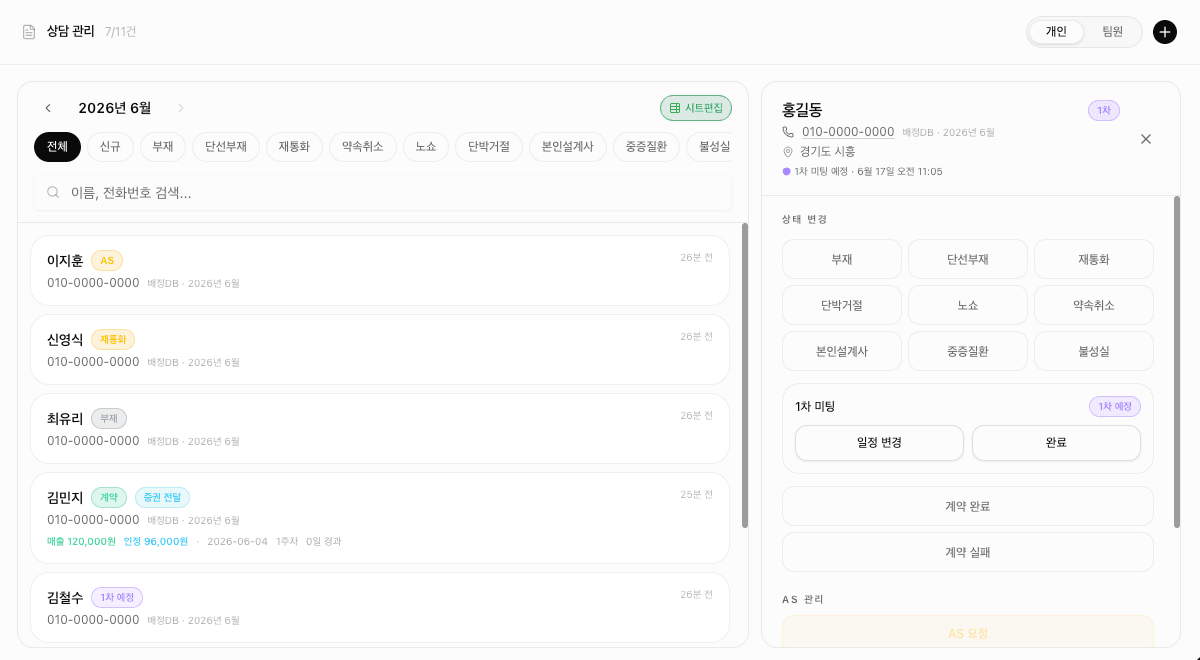Set status to 재통화 in detail panel

[1094, 259]
